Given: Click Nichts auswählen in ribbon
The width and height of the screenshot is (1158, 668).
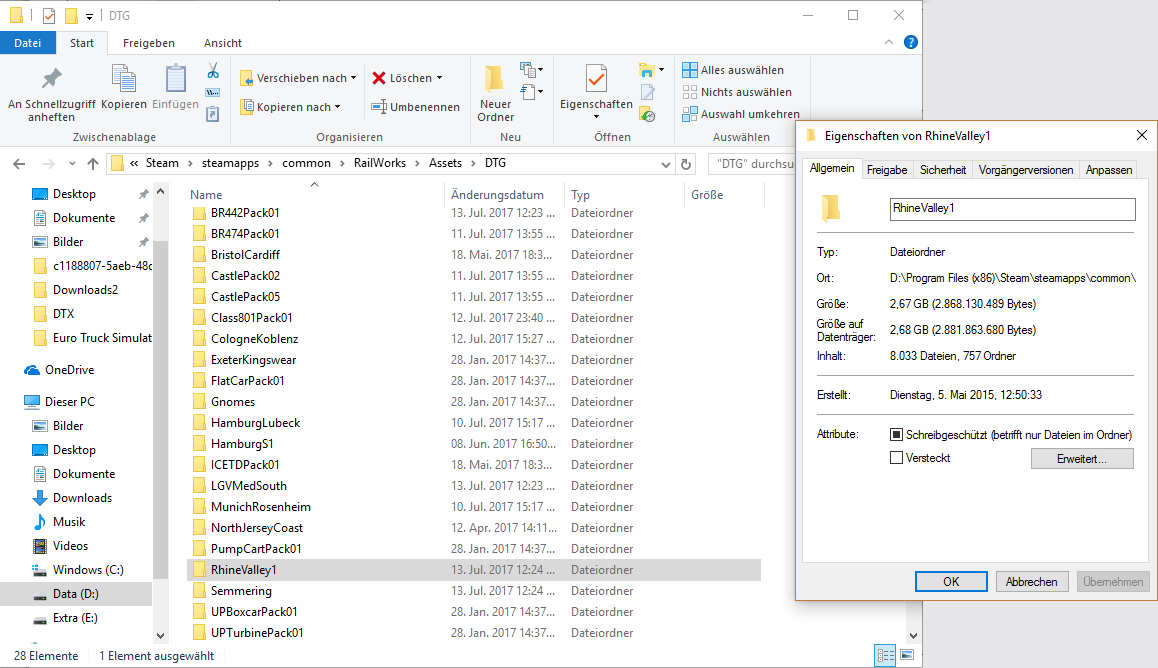Looking at the screenshot, I should coord(737,92).
